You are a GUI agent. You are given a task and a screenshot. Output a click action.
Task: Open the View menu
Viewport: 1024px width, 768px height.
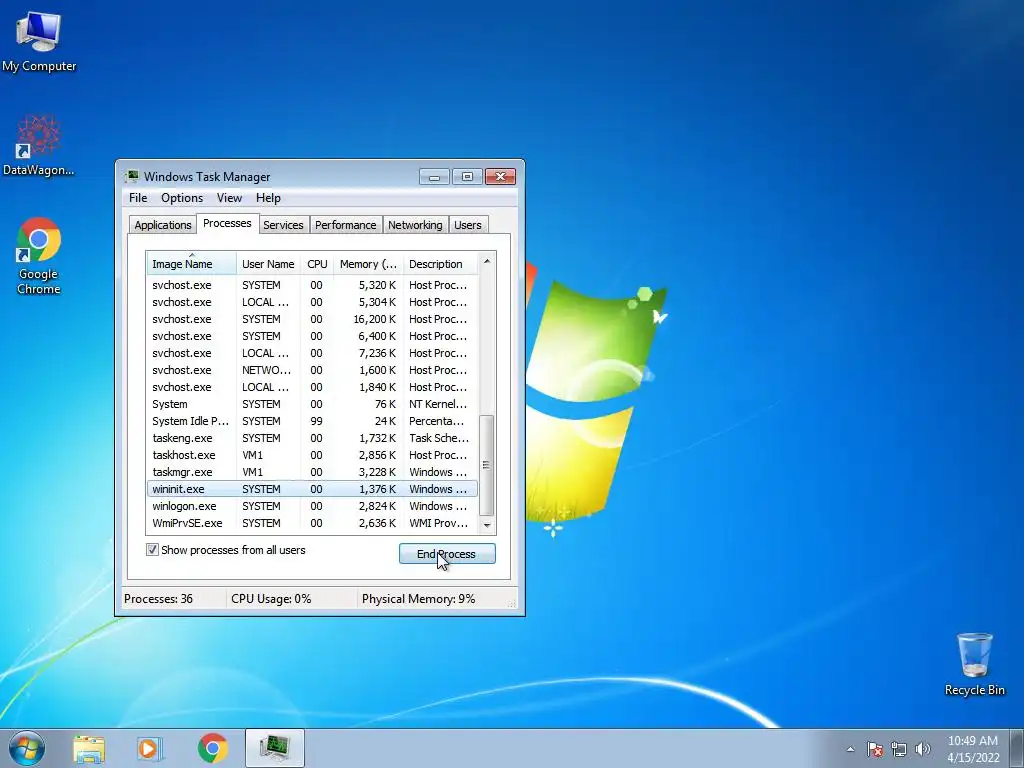(x=229, y=198)
